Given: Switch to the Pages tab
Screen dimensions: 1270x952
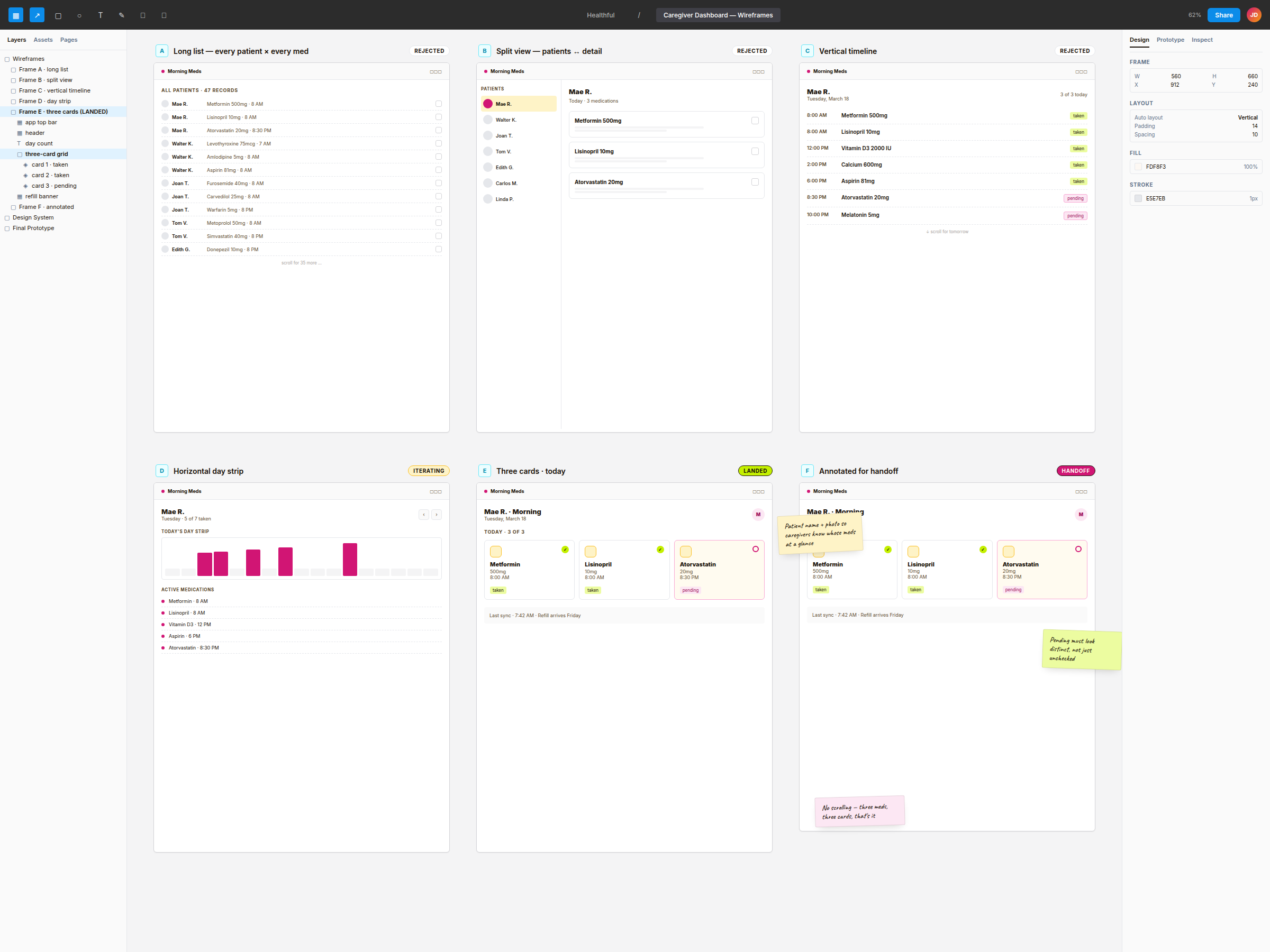Looking at the screenshot, I should pos(69,40).
